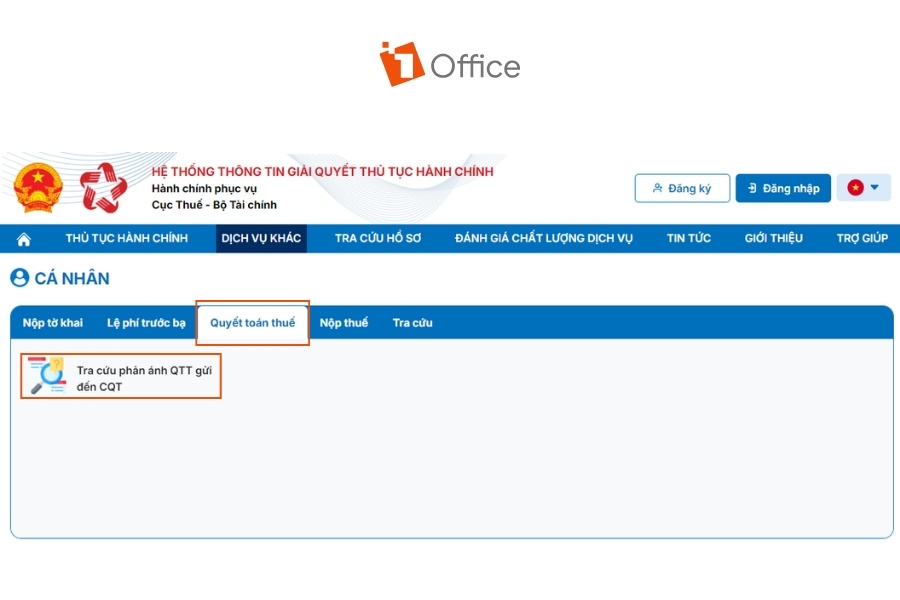
Task: Expand the language dropdown arrow
Action: point(874,187)
